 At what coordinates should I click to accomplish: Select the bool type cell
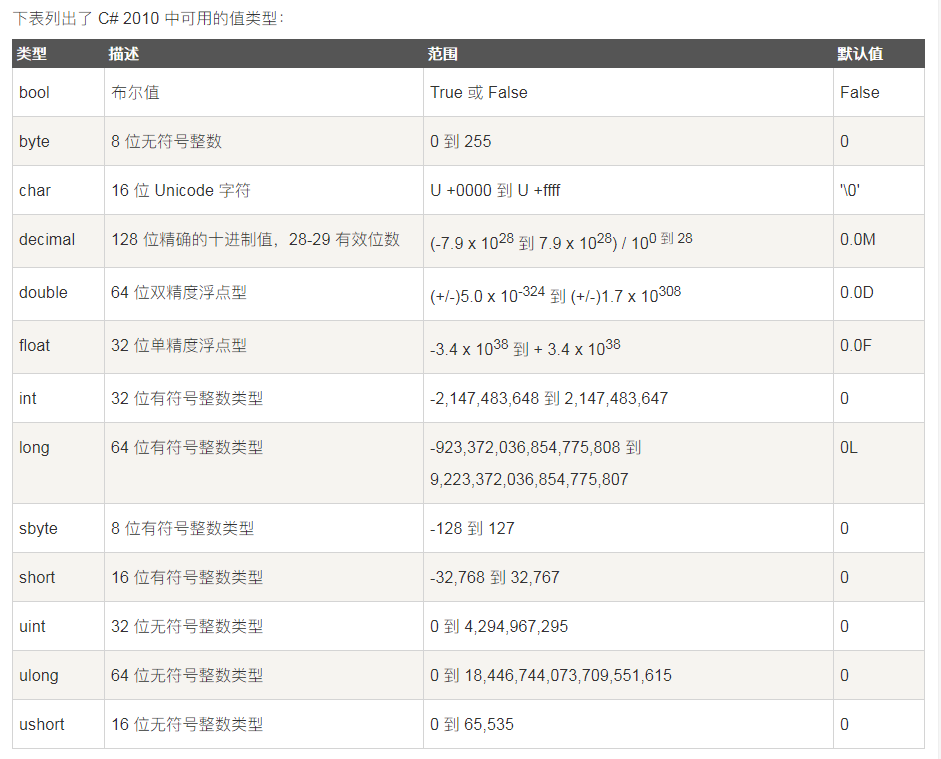58,92
